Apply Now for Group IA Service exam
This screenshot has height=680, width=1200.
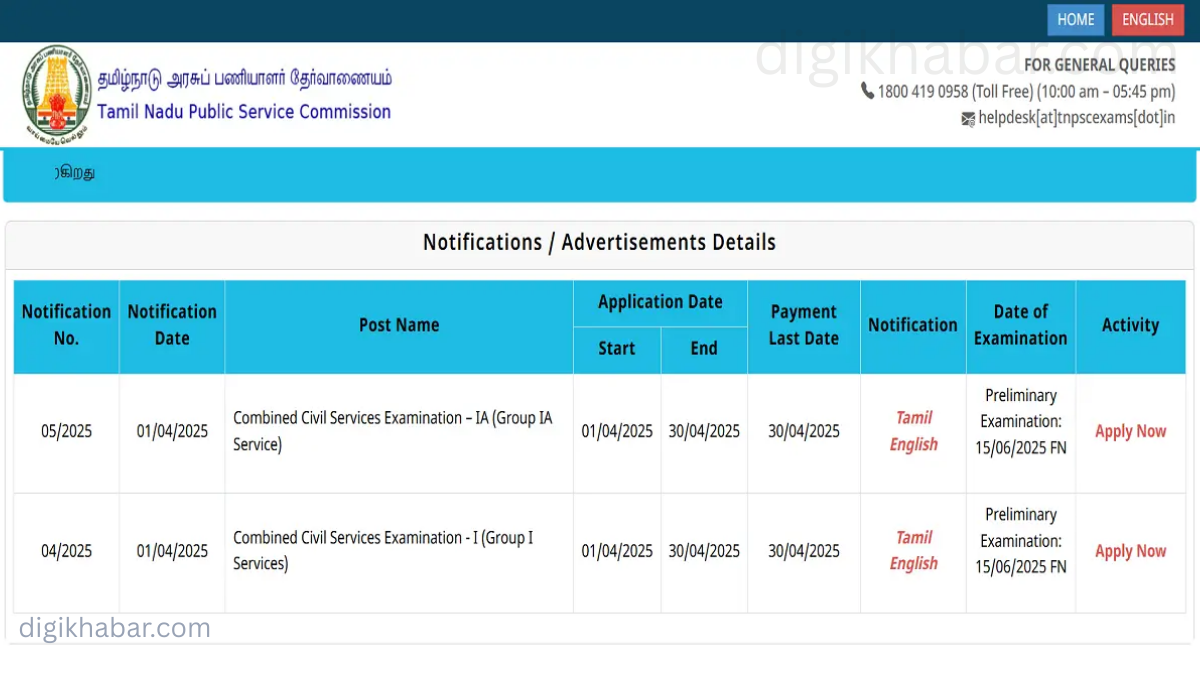pos(1130,432)
